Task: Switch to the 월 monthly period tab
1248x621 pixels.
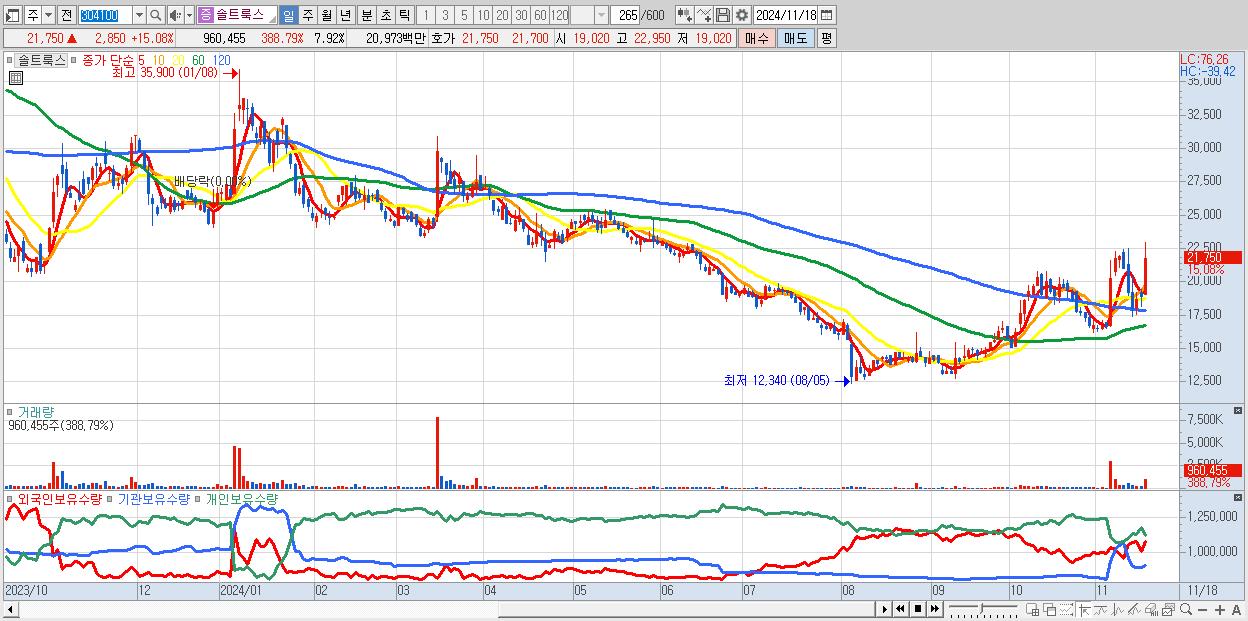Action: point(326,15)
